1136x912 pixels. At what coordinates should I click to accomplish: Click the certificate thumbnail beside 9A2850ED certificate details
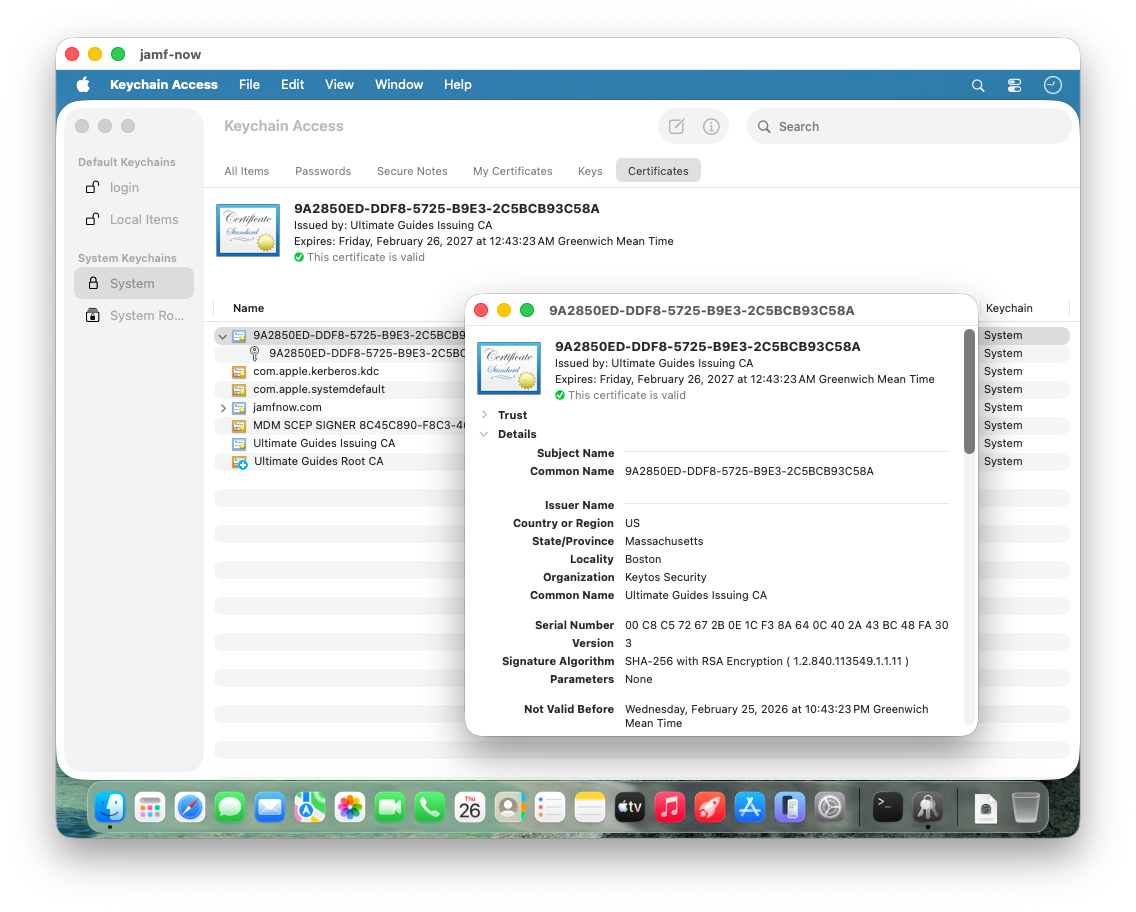point(508,368)
